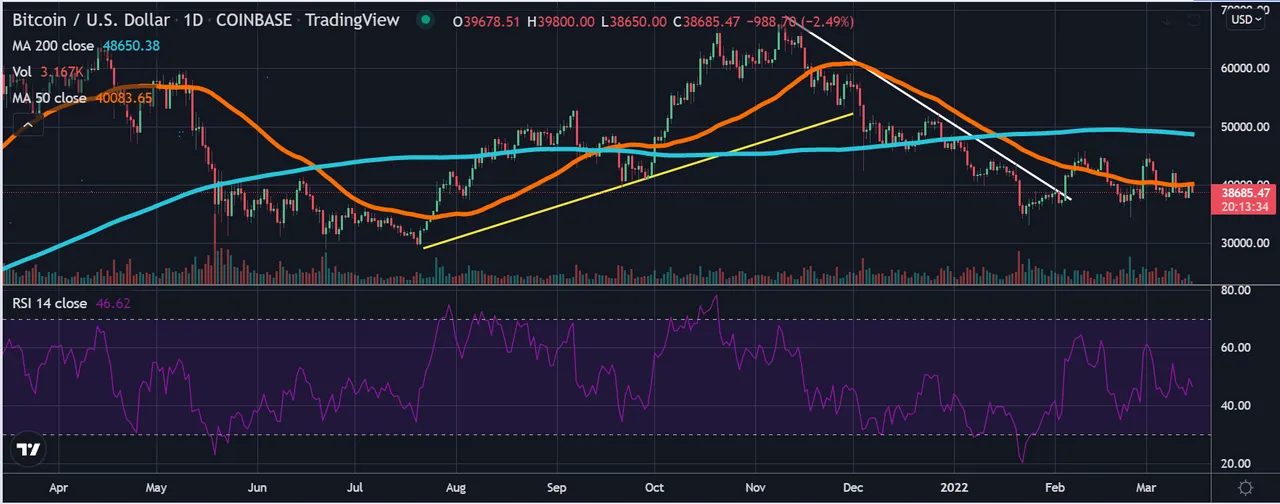Click the Jul label on time axis
The width and height of the screenshot is (1280, 504).
pos(354,489)
